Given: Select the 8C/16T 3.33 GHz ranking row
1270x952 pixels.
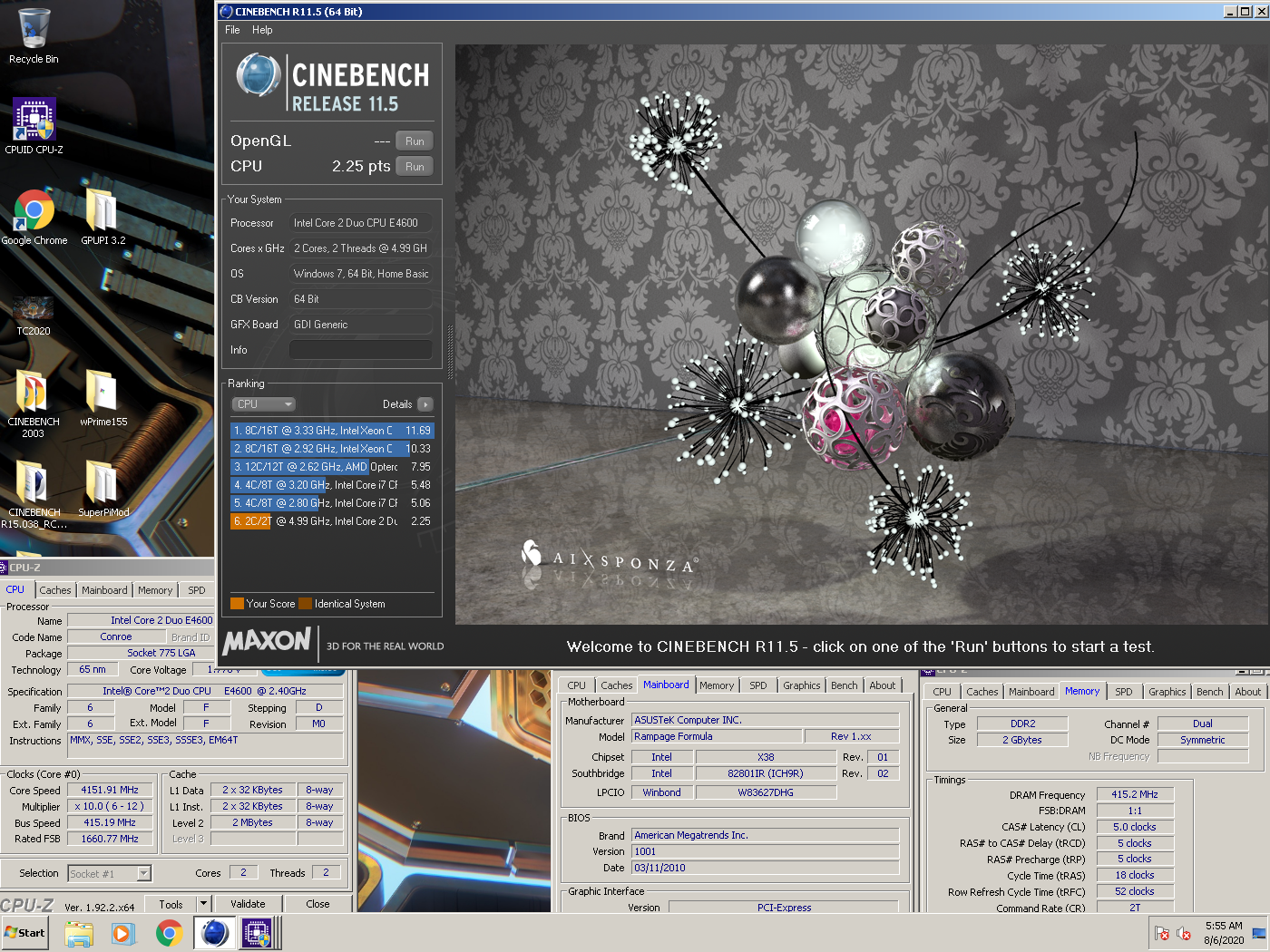Looking at the screenshot, I should coord(332,431).
